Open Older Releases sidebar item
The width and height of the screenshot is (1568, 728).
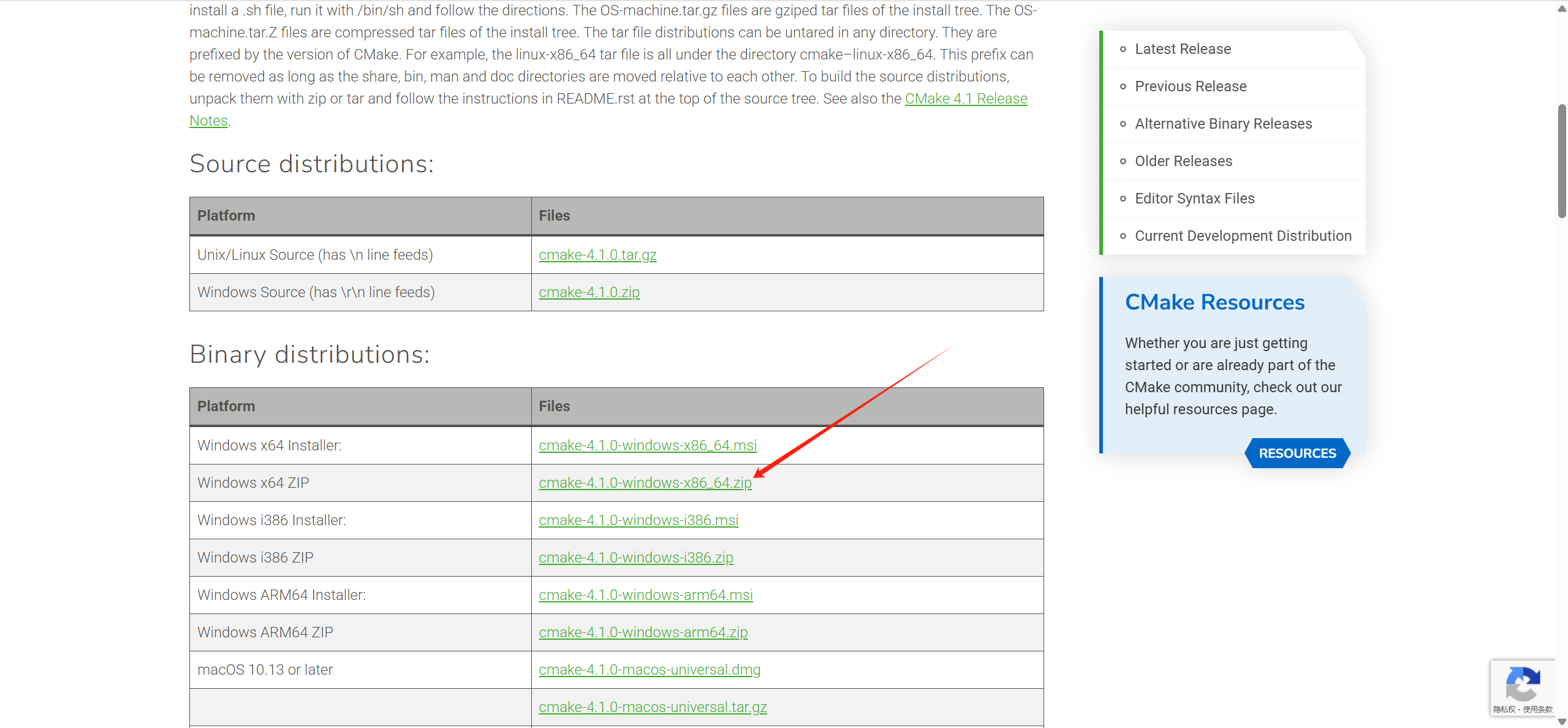pos(1183,161)
